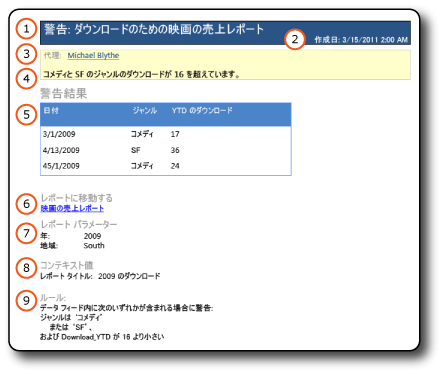Select the rule line データ フィード内に次のいずれかが含まれる場合に警告:
Image resolution: width=443 pixels, height=374 pixels.
point(127,308)
